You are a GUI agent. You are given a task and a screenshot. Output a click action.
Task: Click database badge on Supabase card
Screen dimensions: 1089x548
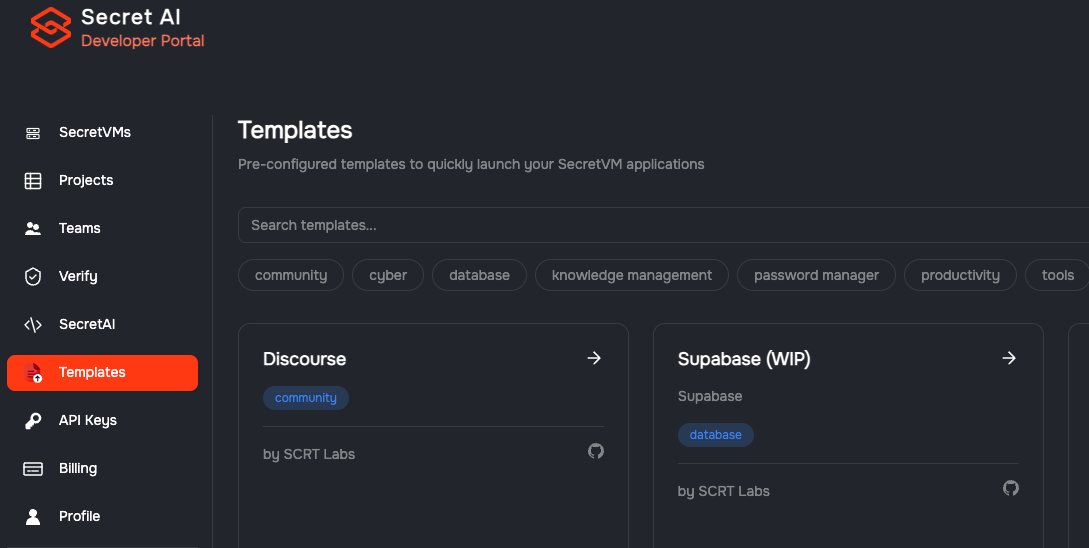[715, 435]
